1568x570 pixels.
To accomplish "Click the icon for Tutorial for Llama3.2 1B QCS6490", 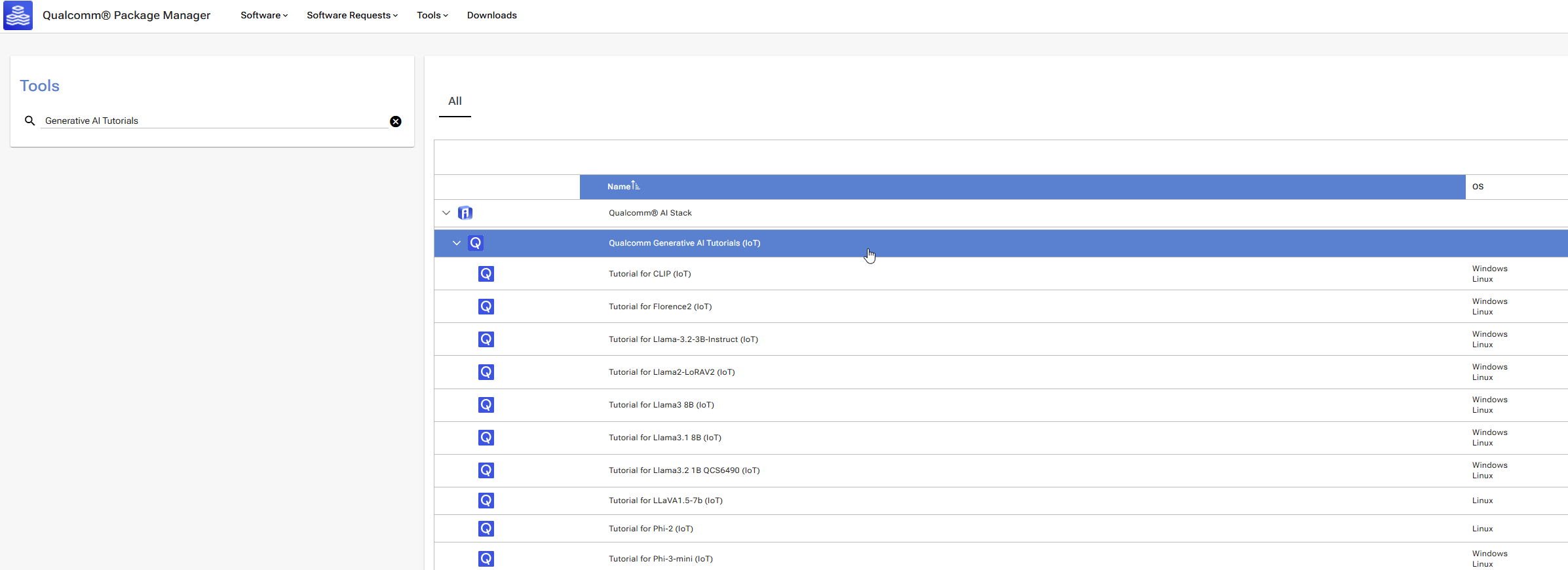I will pos(486,470).
